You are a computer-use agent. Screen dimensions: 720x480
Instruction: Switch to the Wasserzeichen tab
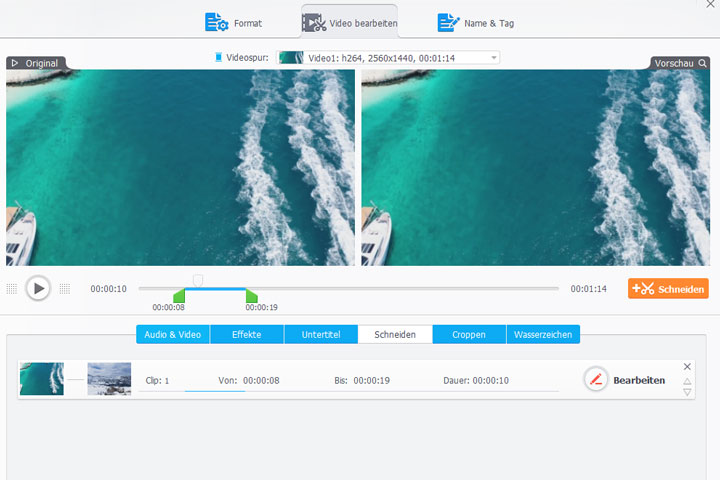[543, 334]
